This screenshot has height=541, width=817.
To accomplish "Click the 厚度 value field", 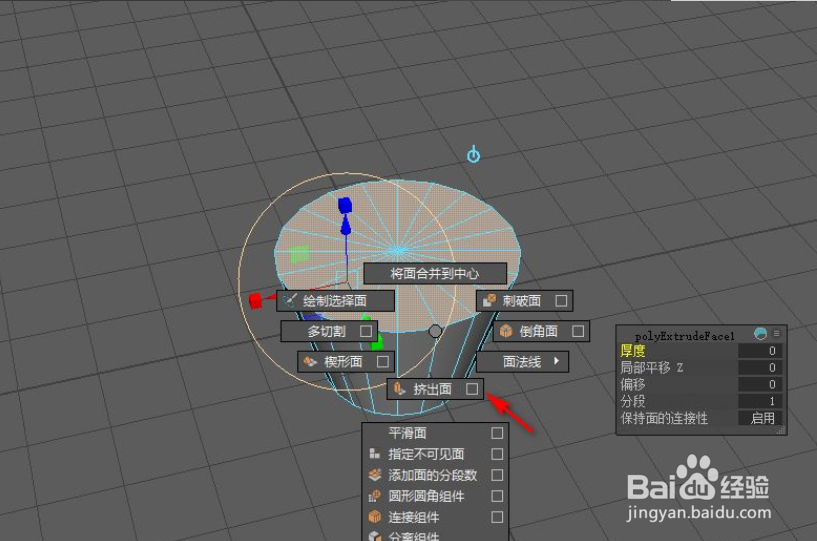I will (x=760, y=351).
